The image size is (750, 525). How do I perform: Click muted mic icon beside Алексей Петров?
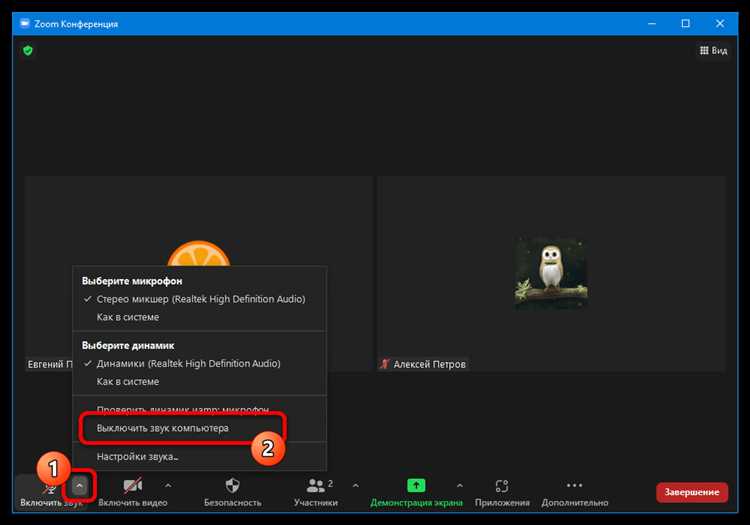385,364
